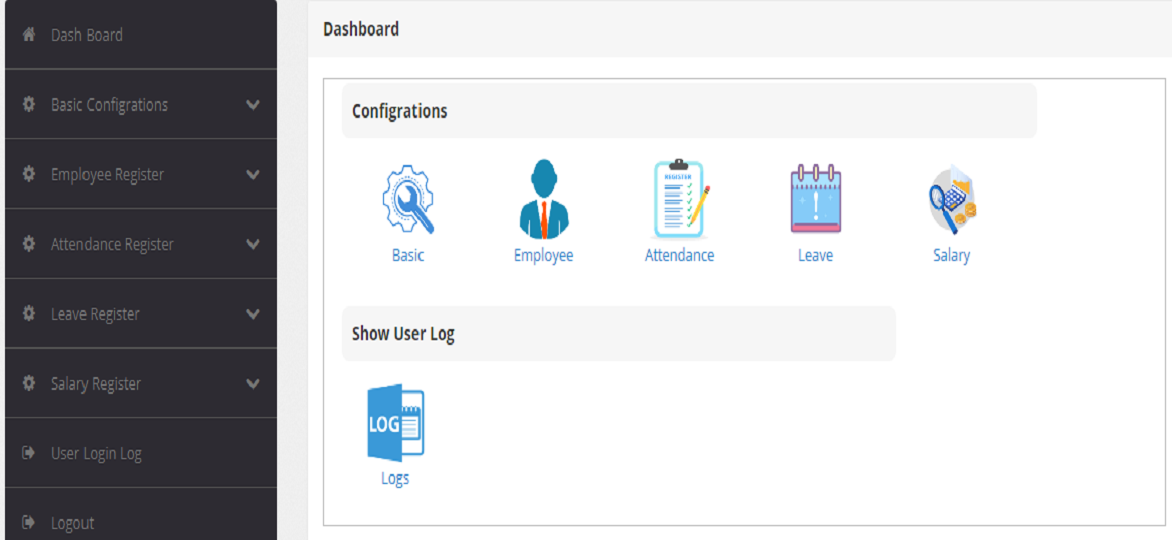Viewport: 1172px width, 540px height.
Task: Select Logout from the sidebar
Action: tap(73, 523)
